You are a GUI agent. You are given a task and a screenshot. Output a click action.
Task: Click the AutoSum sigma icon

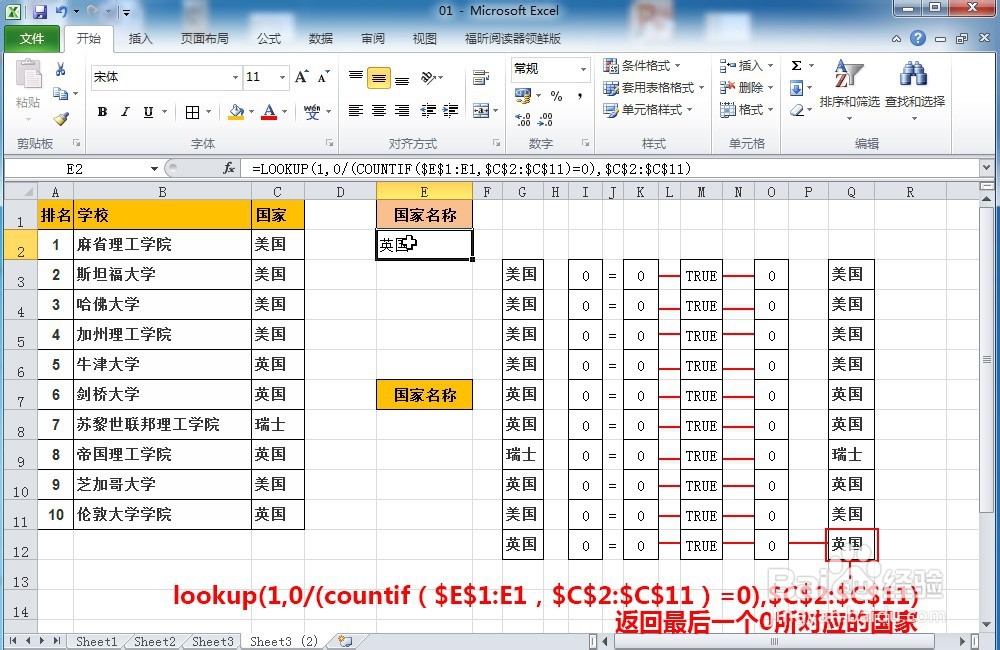tap(797, 65)
